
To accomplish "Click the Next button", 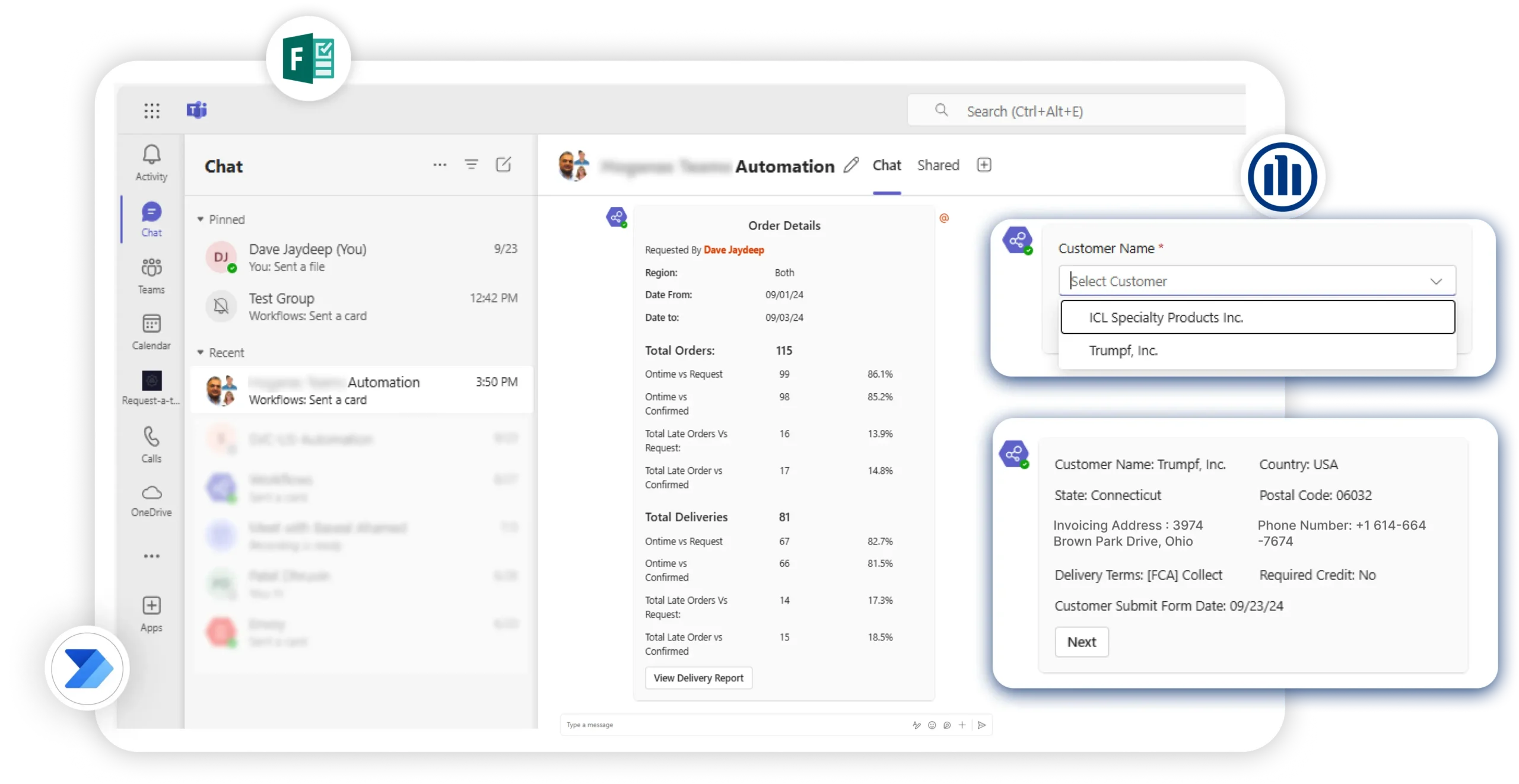I will pyautogui.click(x=1081, y=642).
